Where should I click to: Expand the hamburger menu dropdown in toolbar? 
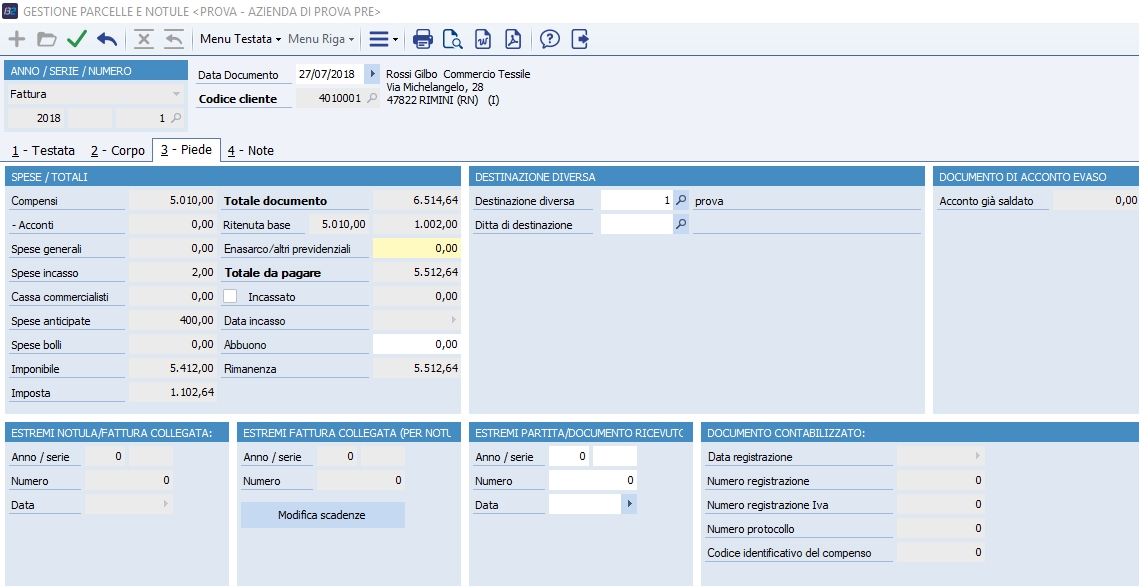(383, 39)
